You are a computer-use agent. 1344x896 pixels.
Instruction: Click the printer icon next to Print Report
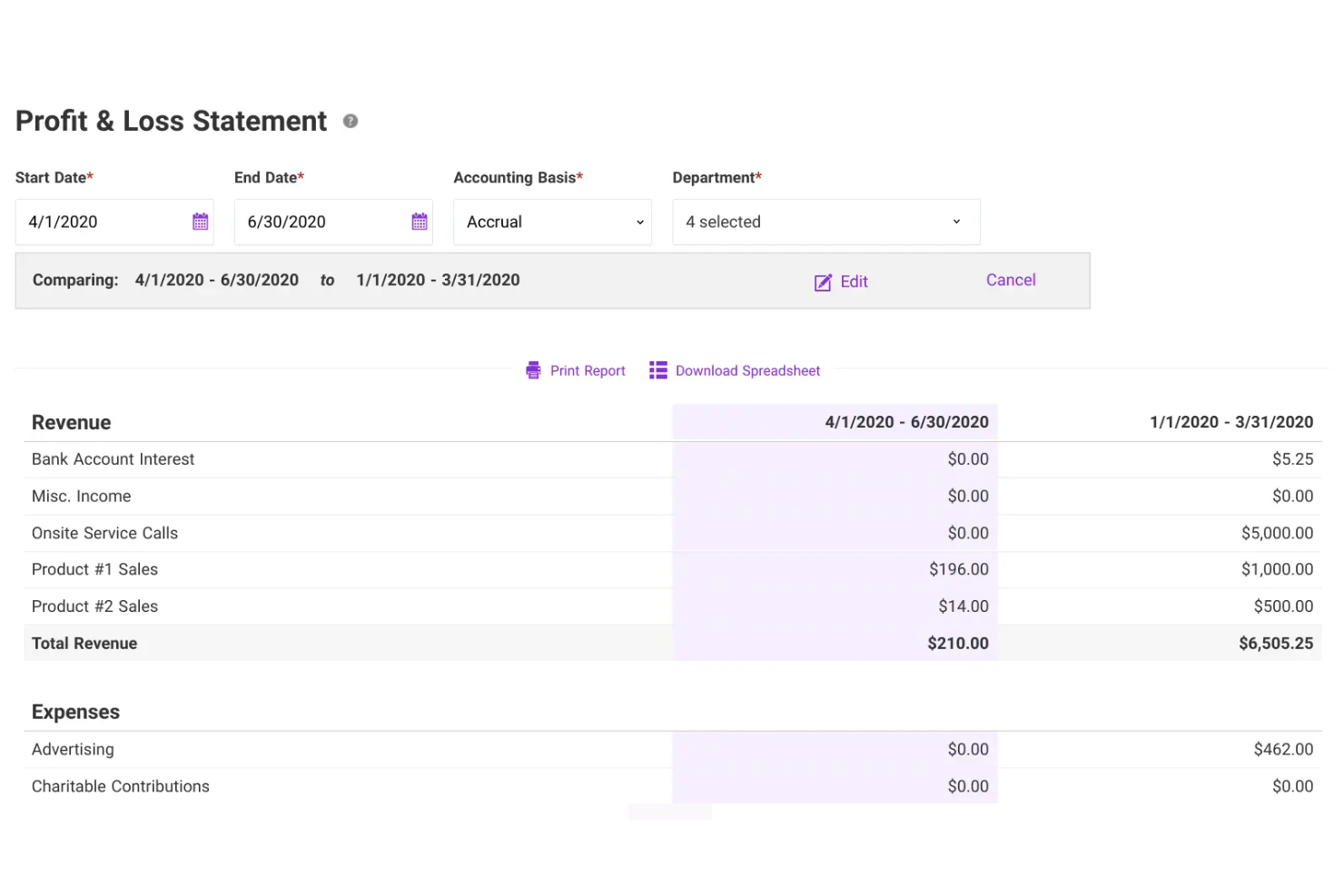pos(533,370)
